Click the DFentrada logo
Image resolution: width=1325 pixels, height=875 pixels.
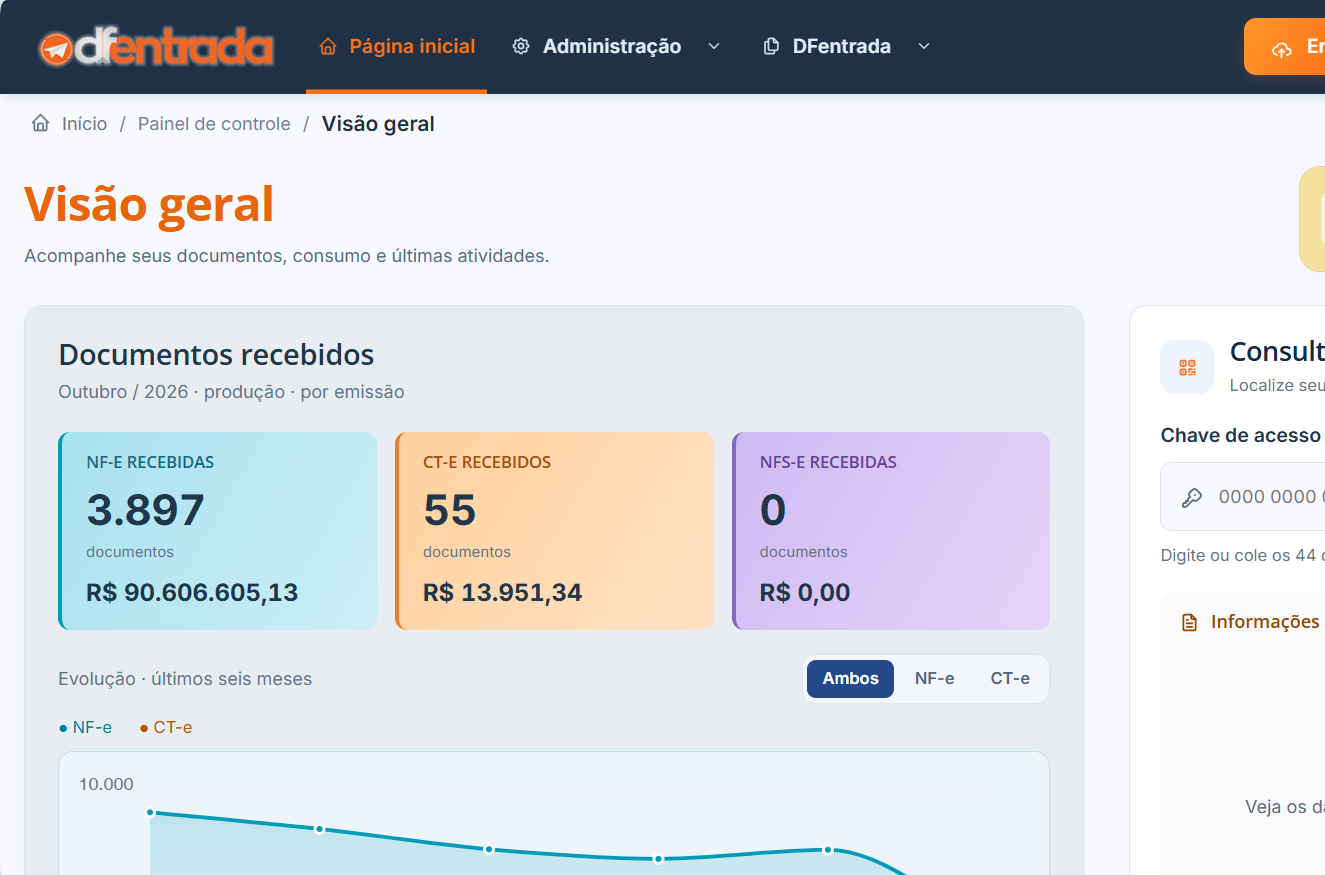click(x=156, y=47)
